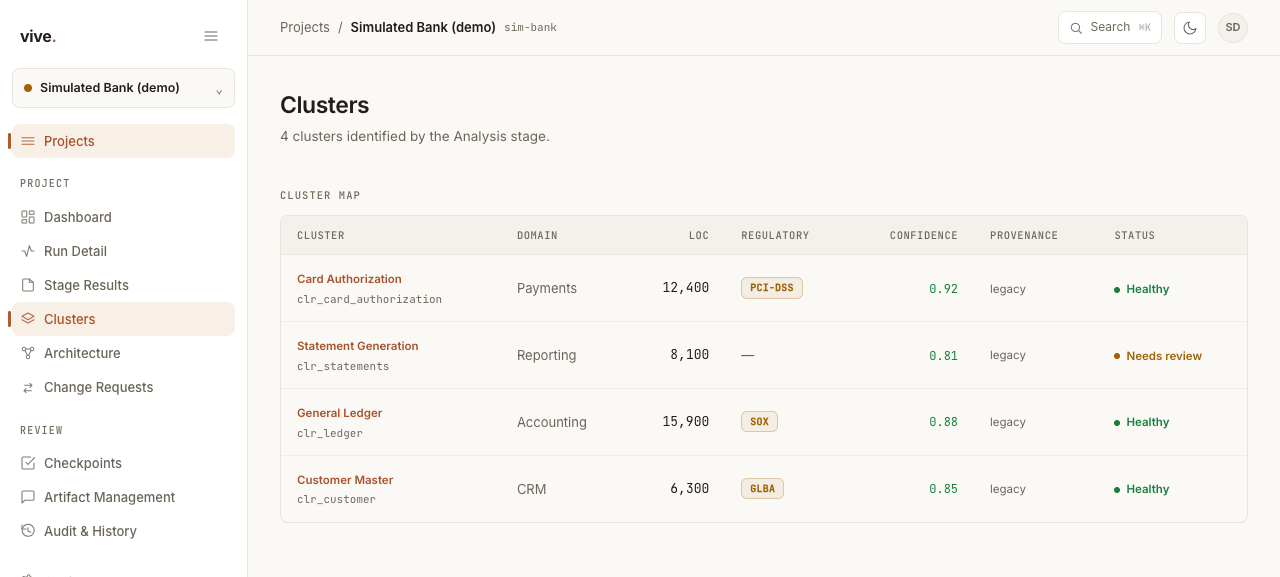Open SD user avatar menu
Screen dimensions: 1280x577
tap(1233, 28)
